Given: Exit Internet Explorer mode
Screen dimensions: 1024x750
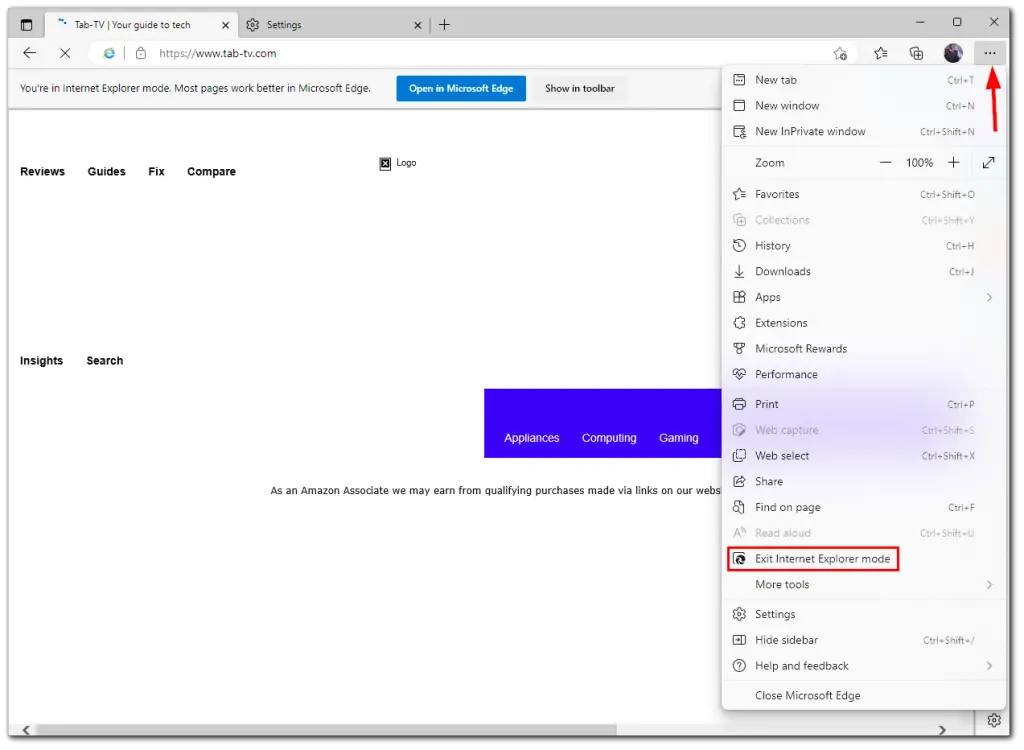Looking at the screenshot, I should coord(814,559).
